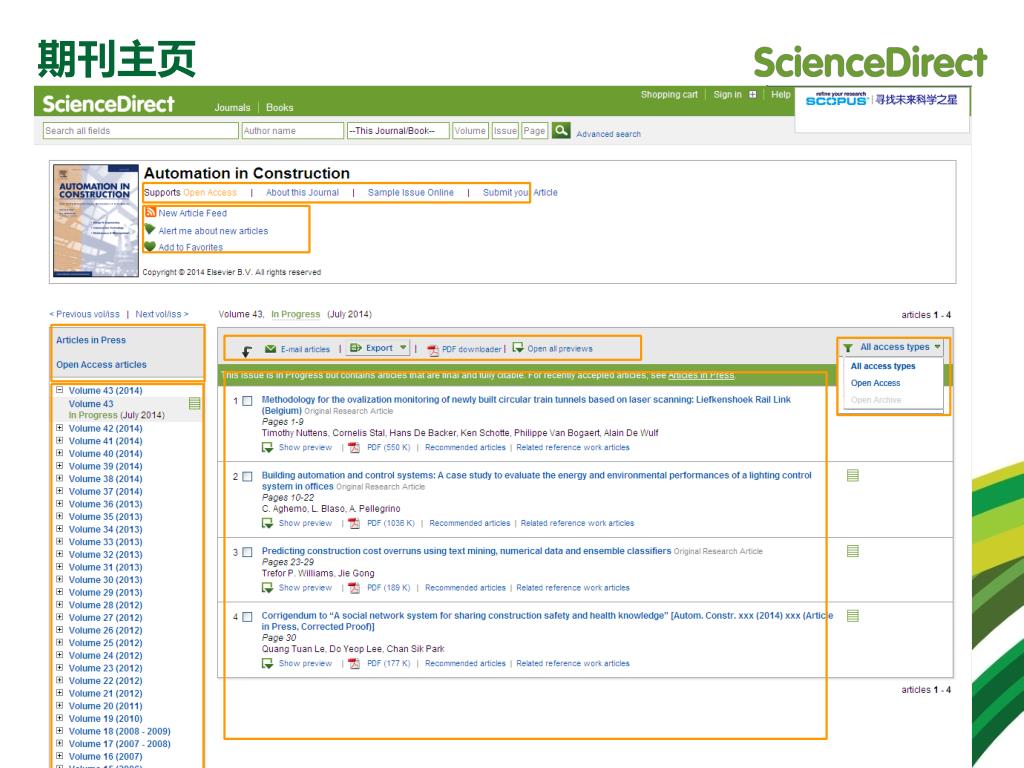
Task: Click abstract list icon beside Predicting cost article
Action: (852, 551)
